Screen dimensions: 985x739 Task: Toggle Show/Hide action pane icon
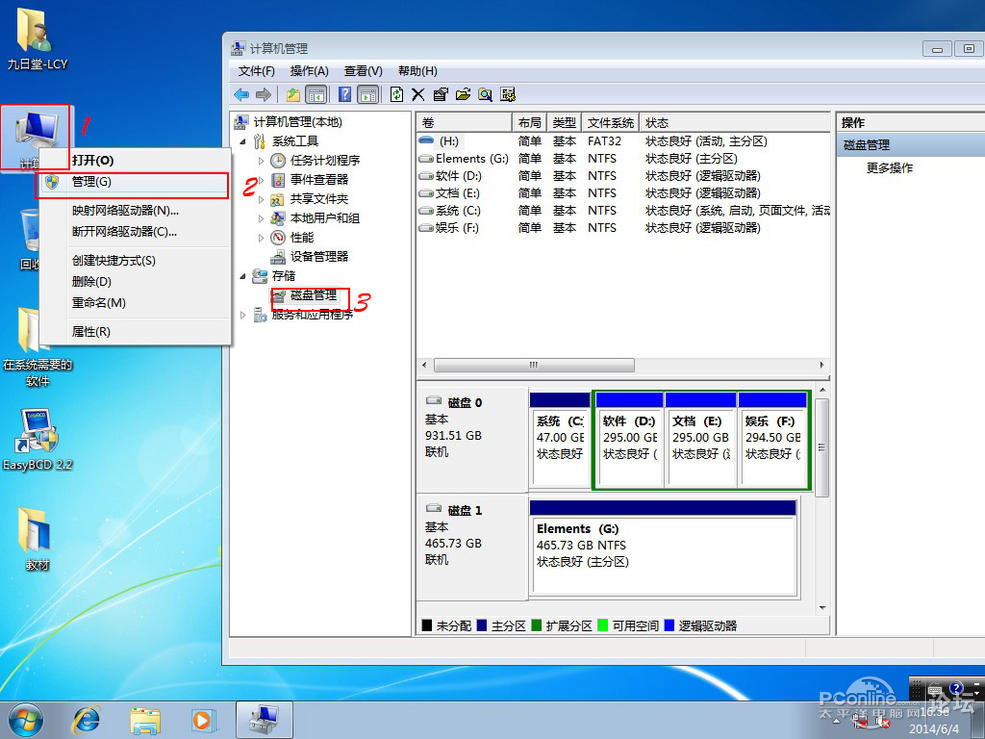pos(367,95)
